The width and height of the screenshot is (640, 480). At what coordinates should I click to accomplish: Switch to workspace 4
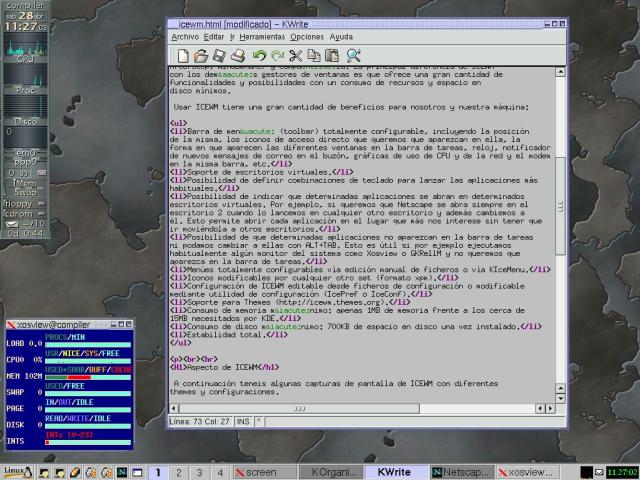tap(220, 473)
